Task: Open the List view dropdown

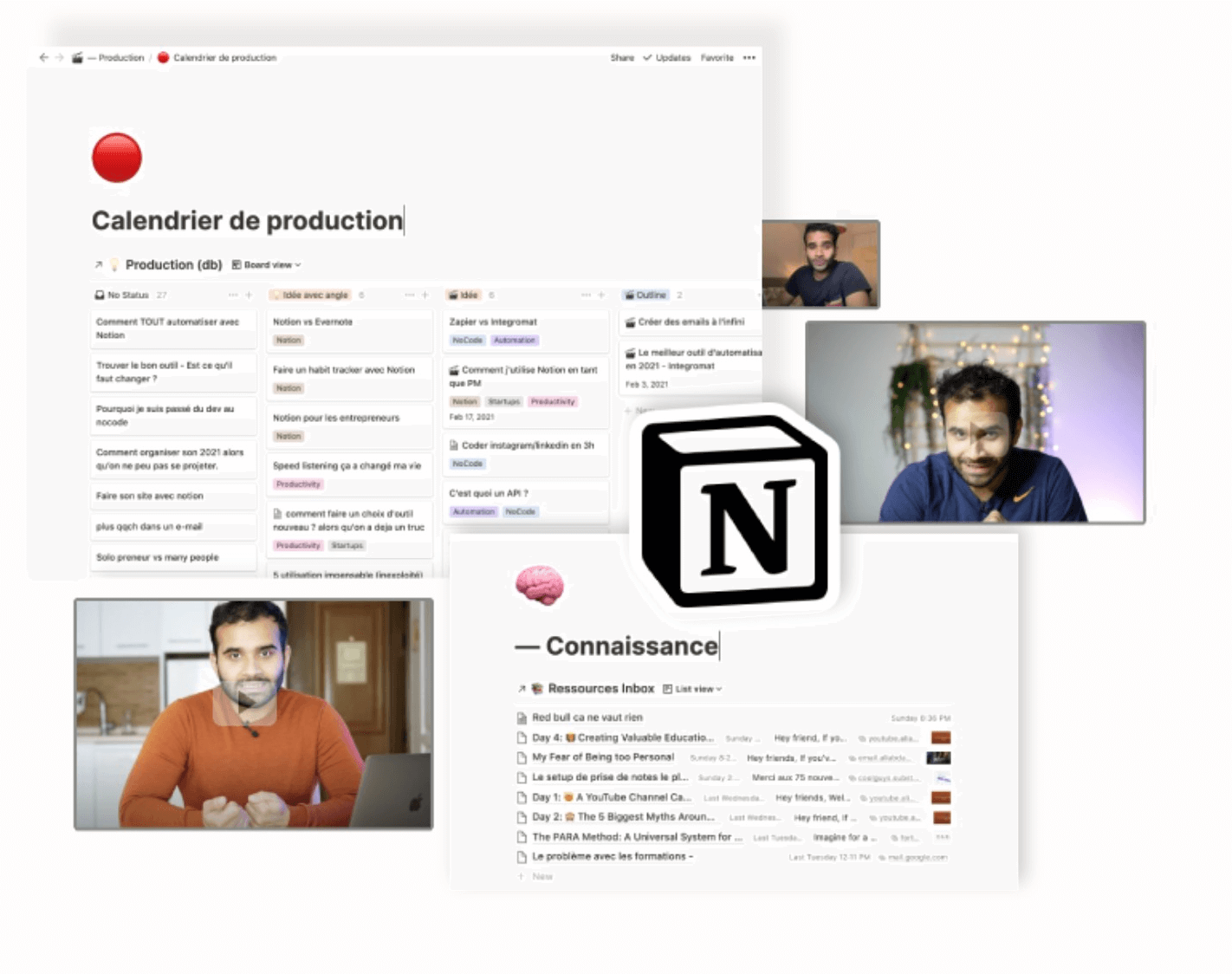Action: 693,689
